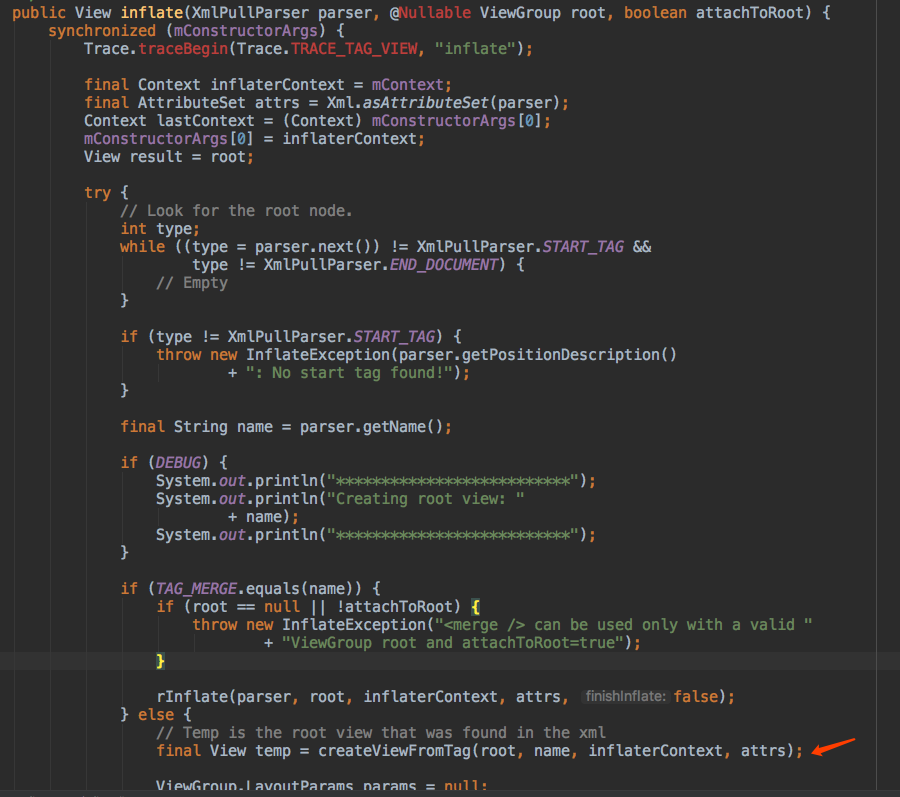Click the 'int type;' declaration line
Viewport: 900px width, 797px height.
(160, 229)
